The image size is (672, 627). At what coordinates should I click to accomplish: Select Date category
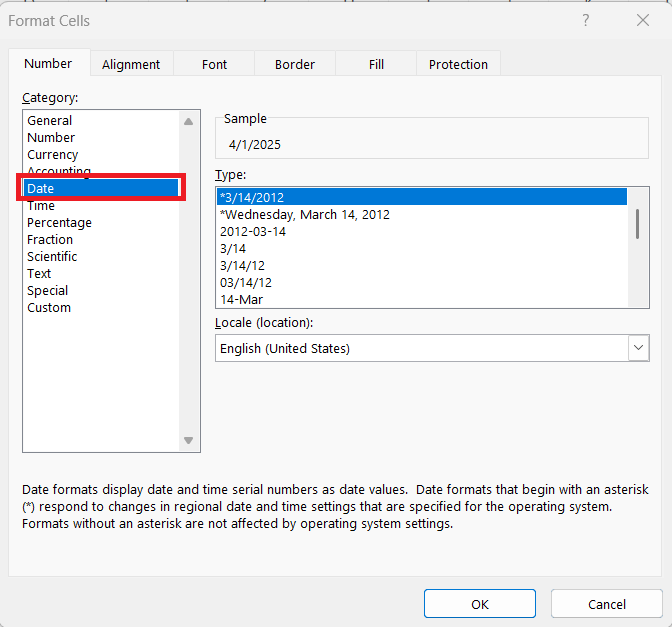point(101,188)
